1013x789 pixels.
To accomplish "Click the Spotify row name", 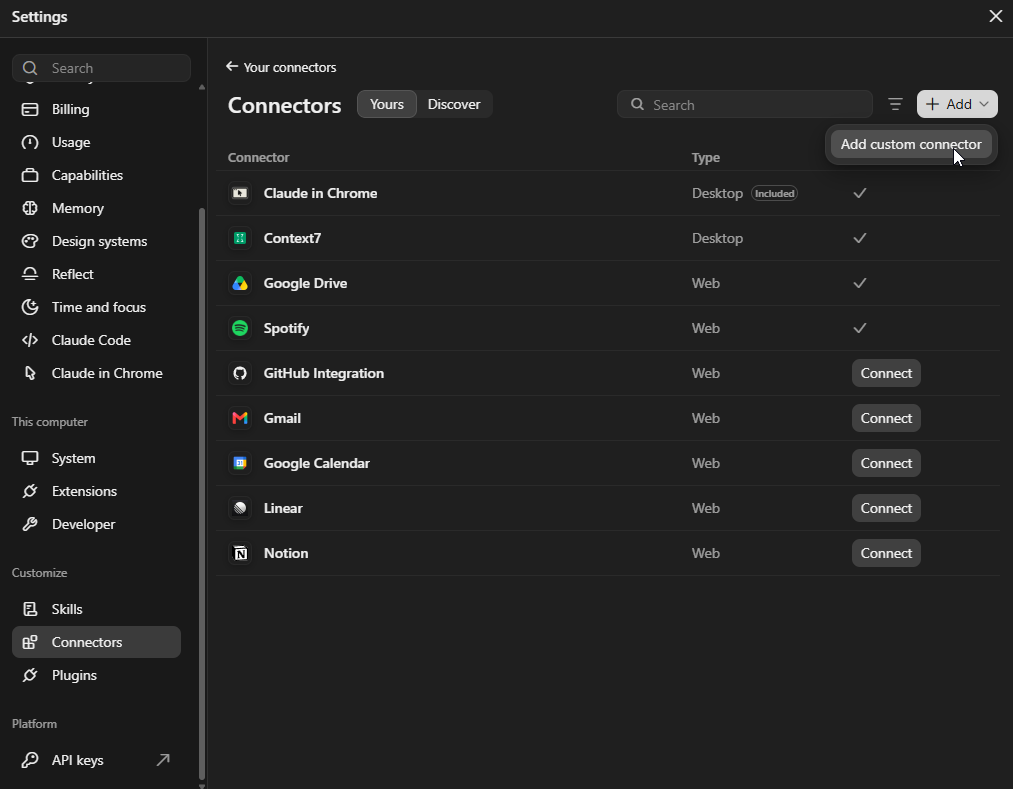I will pyautogui.click(x=286, y=328).
